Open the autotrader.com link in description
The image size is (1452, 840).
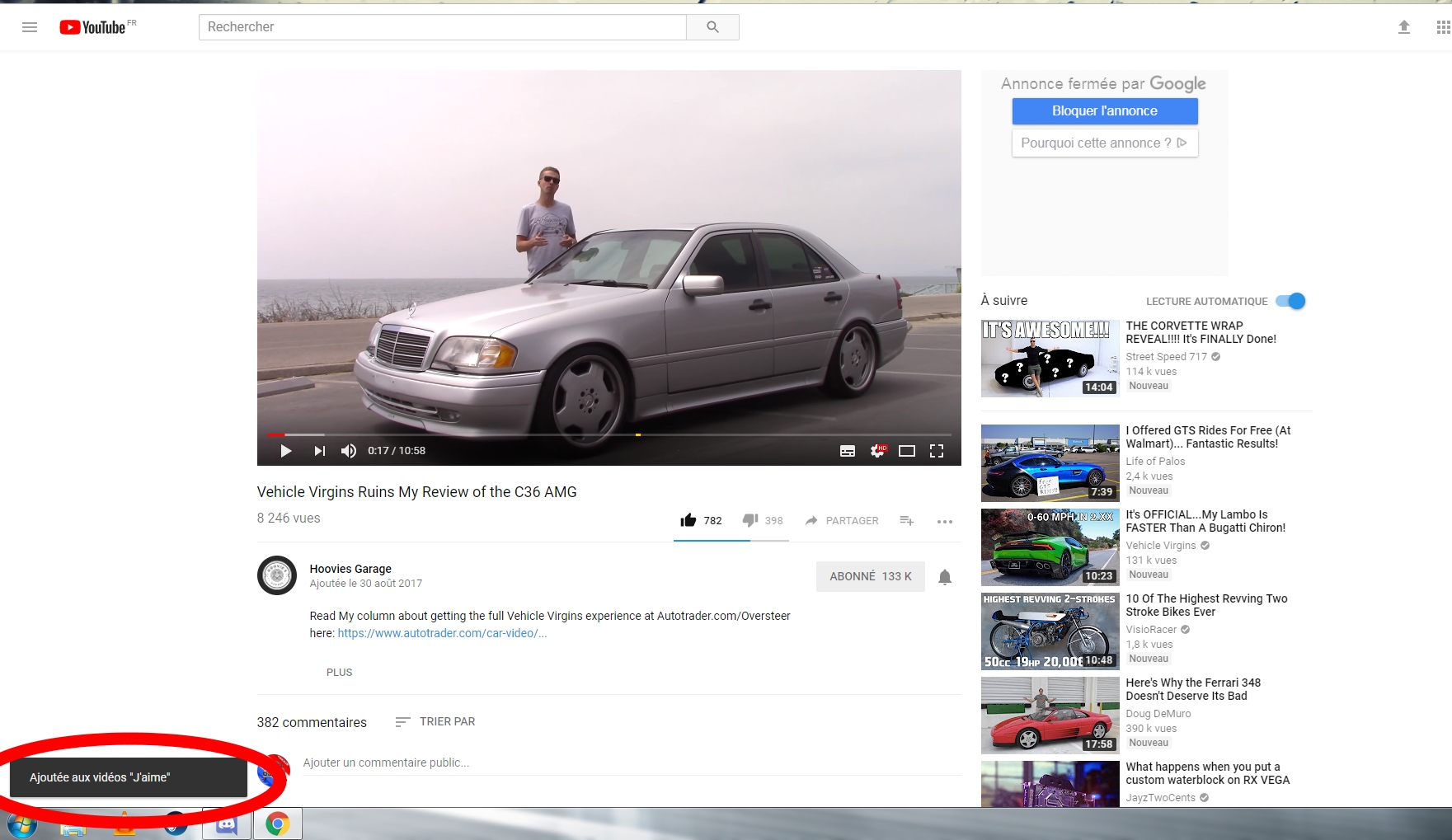(x=442, y=633)
